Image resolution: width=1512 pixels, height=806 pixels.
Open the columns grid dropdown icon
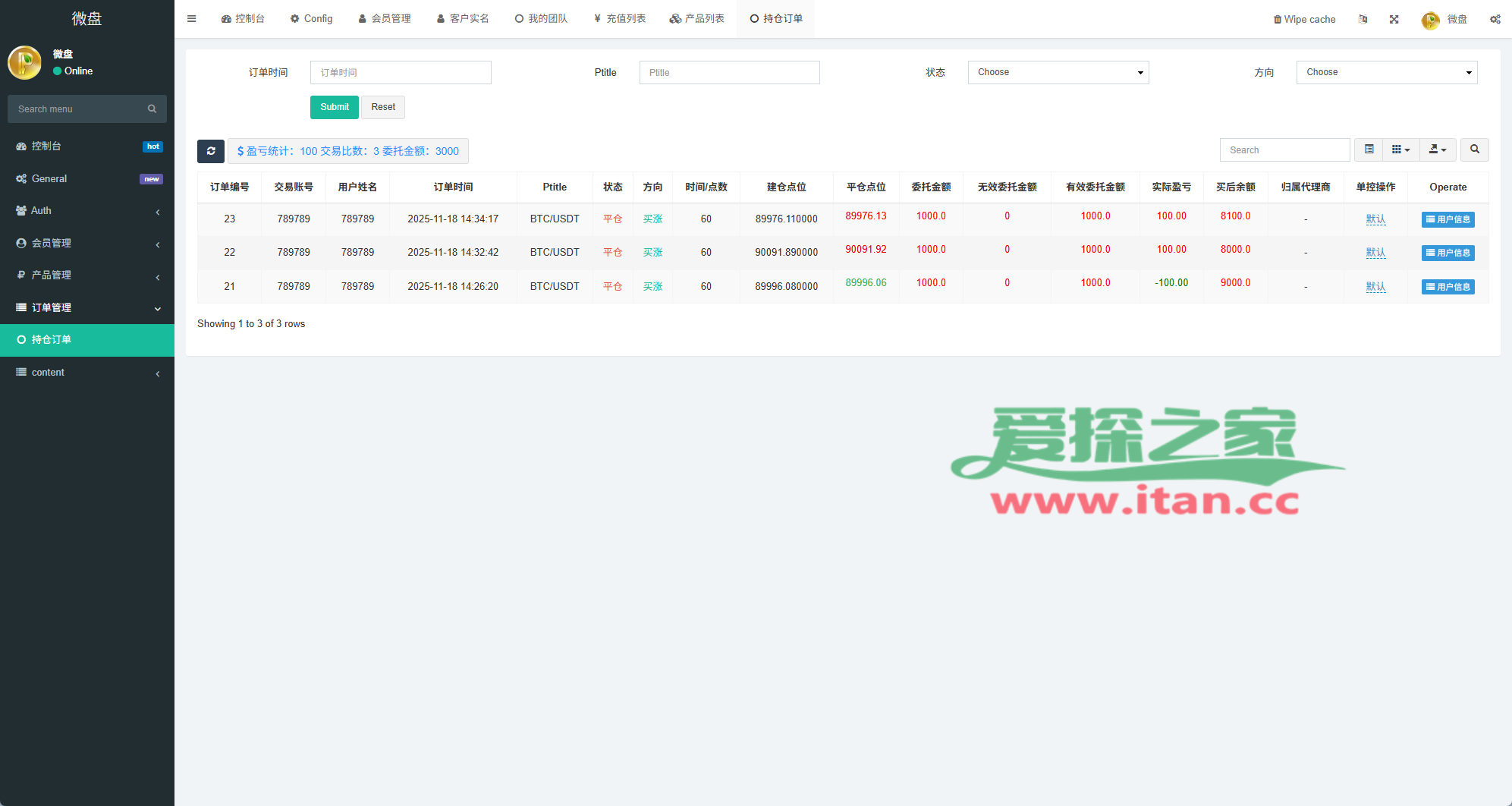(1400, 150)
